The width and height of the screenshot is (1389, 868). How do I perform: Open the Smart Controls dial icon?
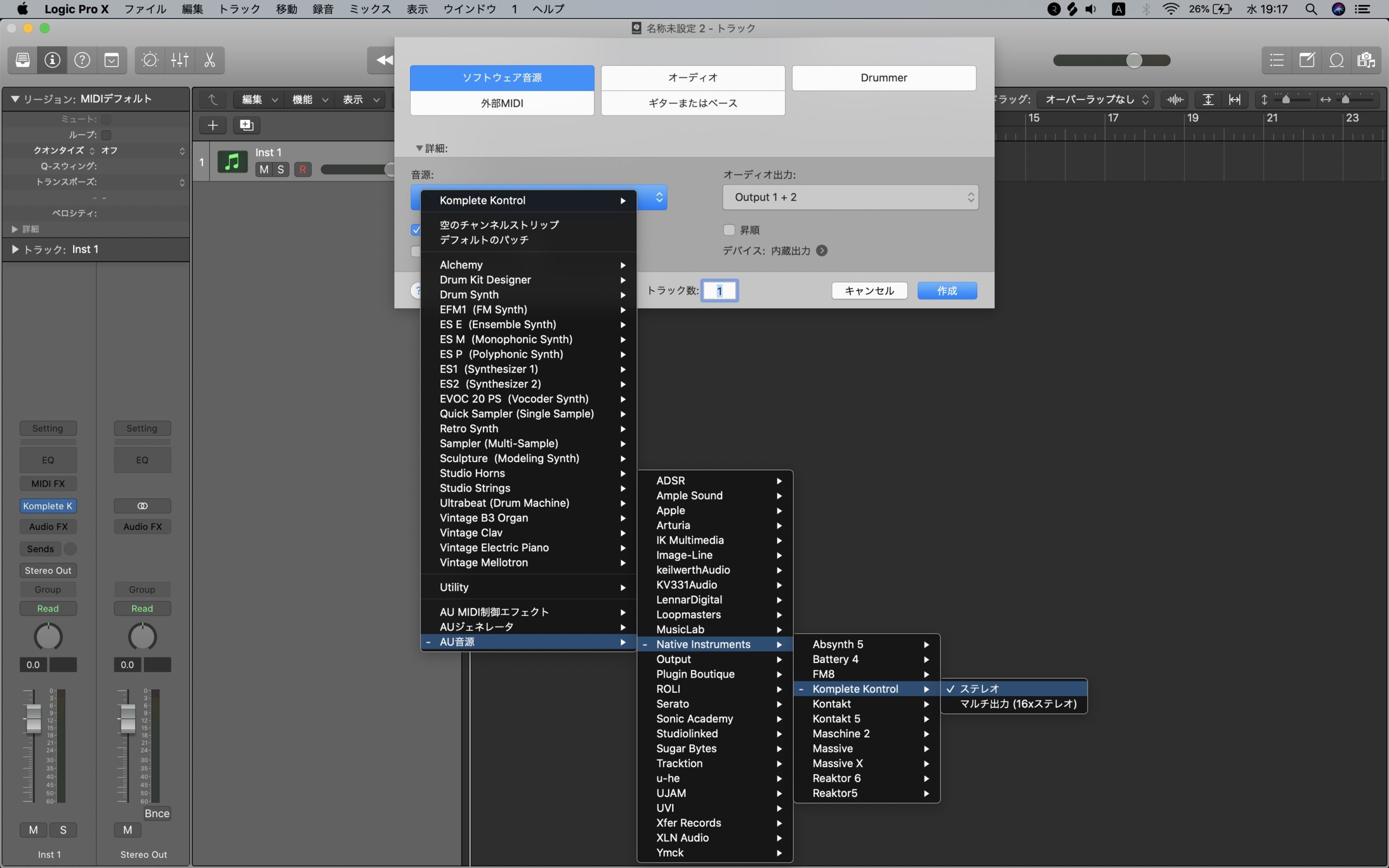point(150,60)
